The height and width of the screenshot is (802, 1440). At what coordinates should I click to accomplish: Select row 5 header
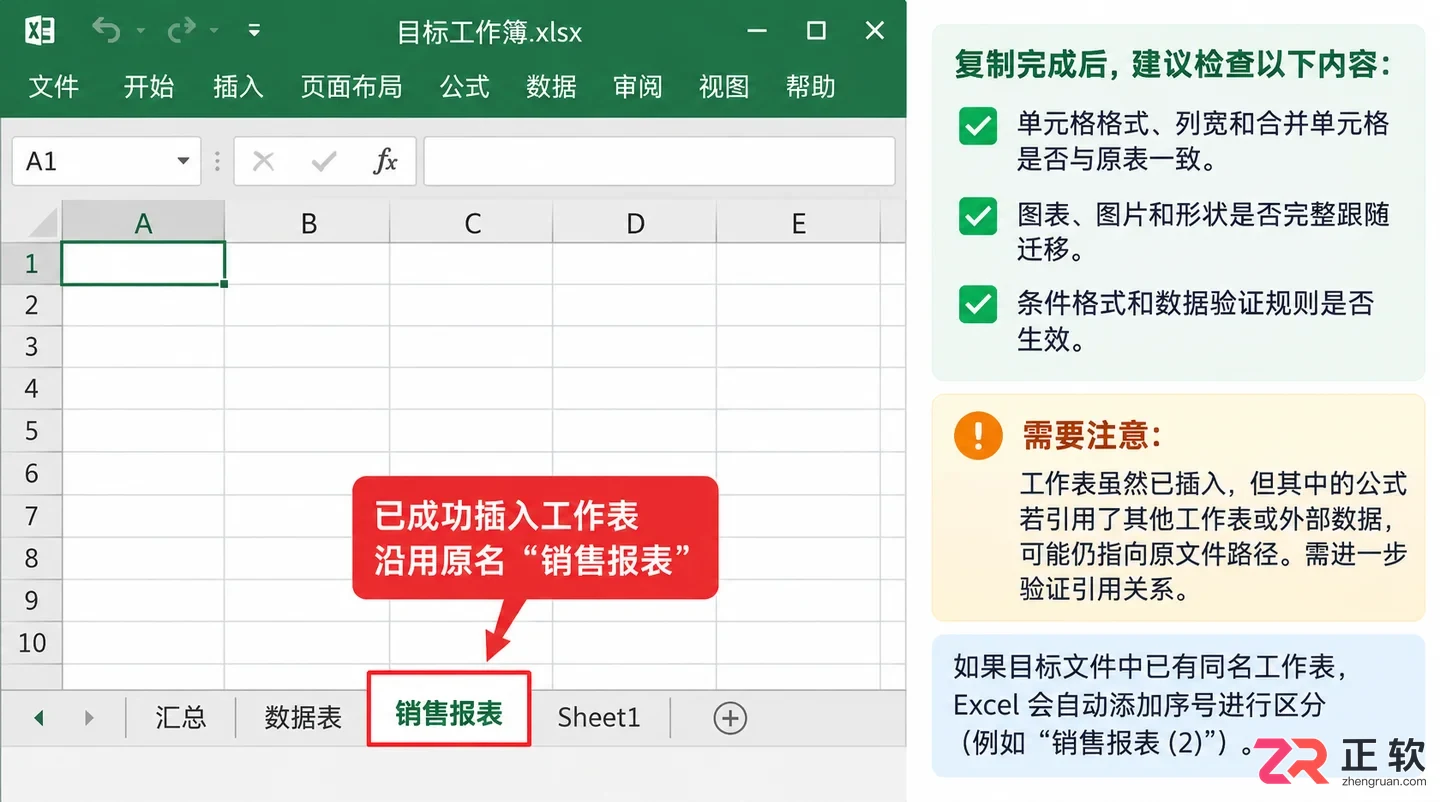(x=31, y=431)
